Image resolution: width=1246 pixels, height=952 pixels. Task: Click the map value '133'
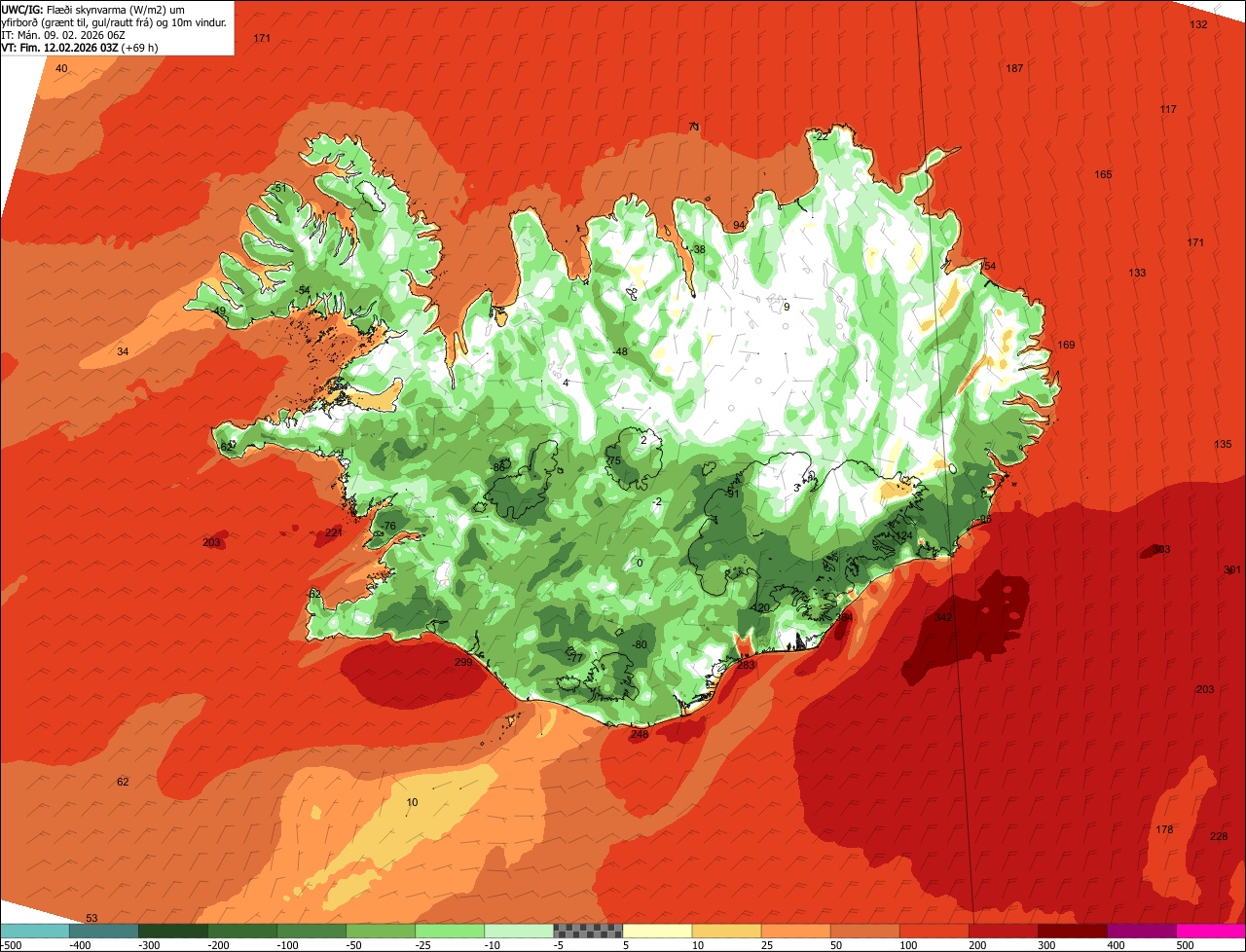(x=1137, y=273)
